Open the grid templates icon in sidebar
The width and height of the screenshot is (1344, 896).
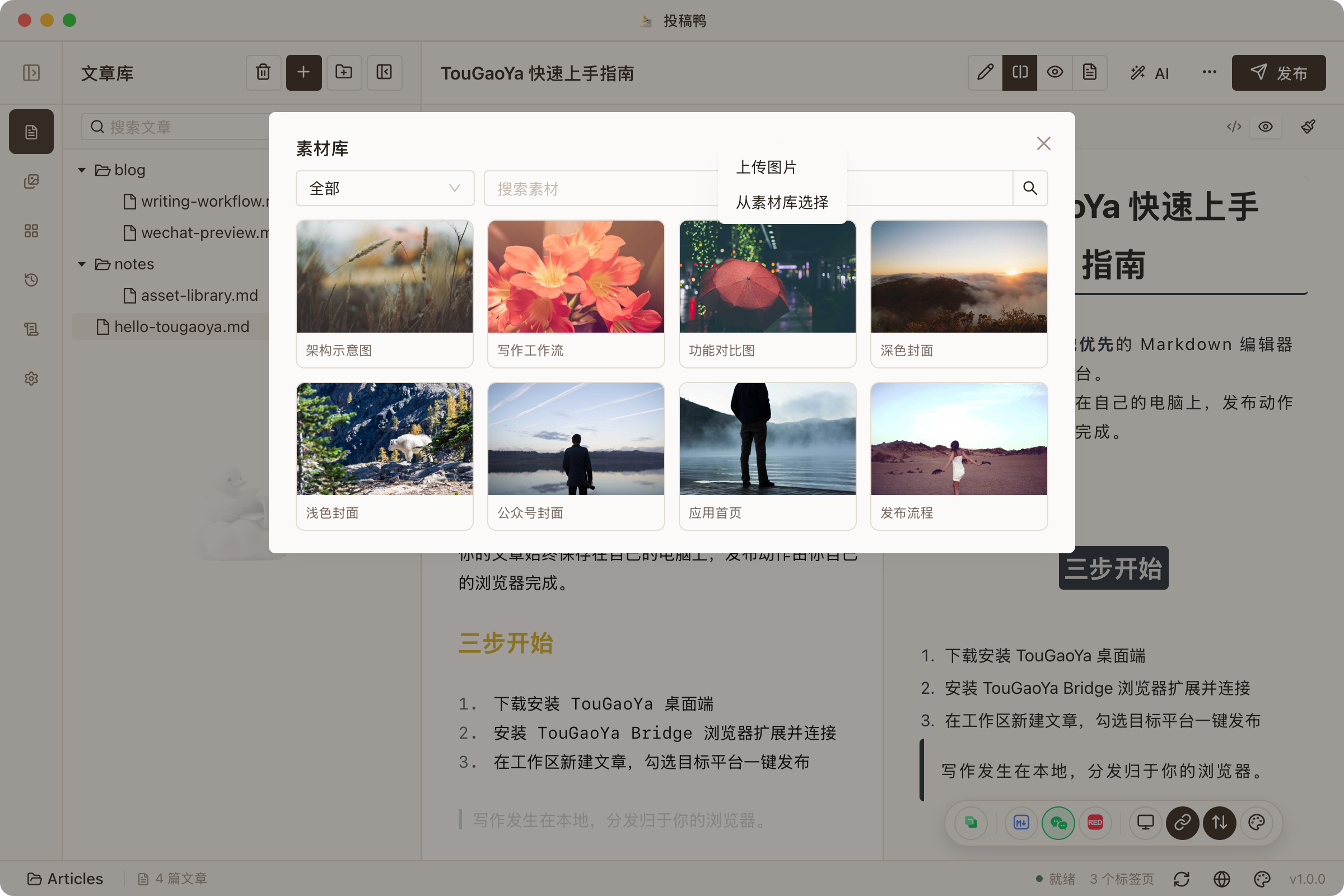click(x=31, y=231)
